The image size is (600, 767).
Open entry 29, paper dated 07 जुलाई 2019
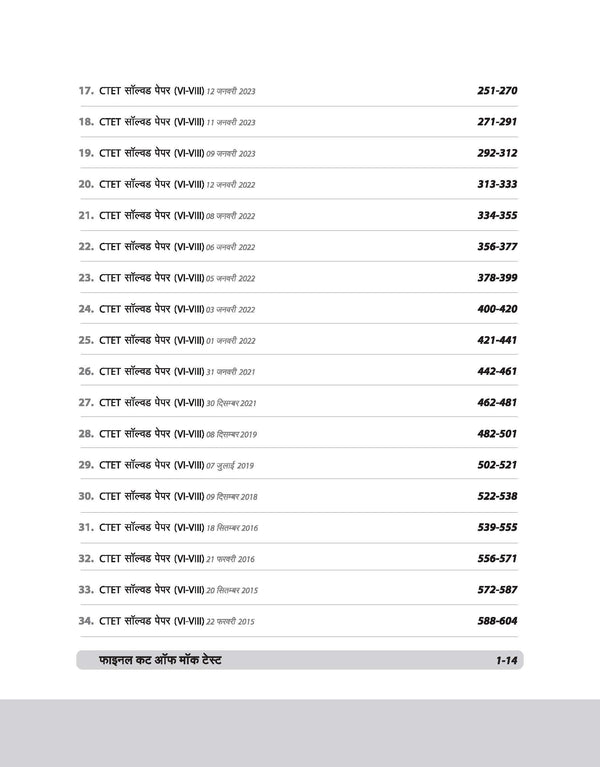(165, 465)
